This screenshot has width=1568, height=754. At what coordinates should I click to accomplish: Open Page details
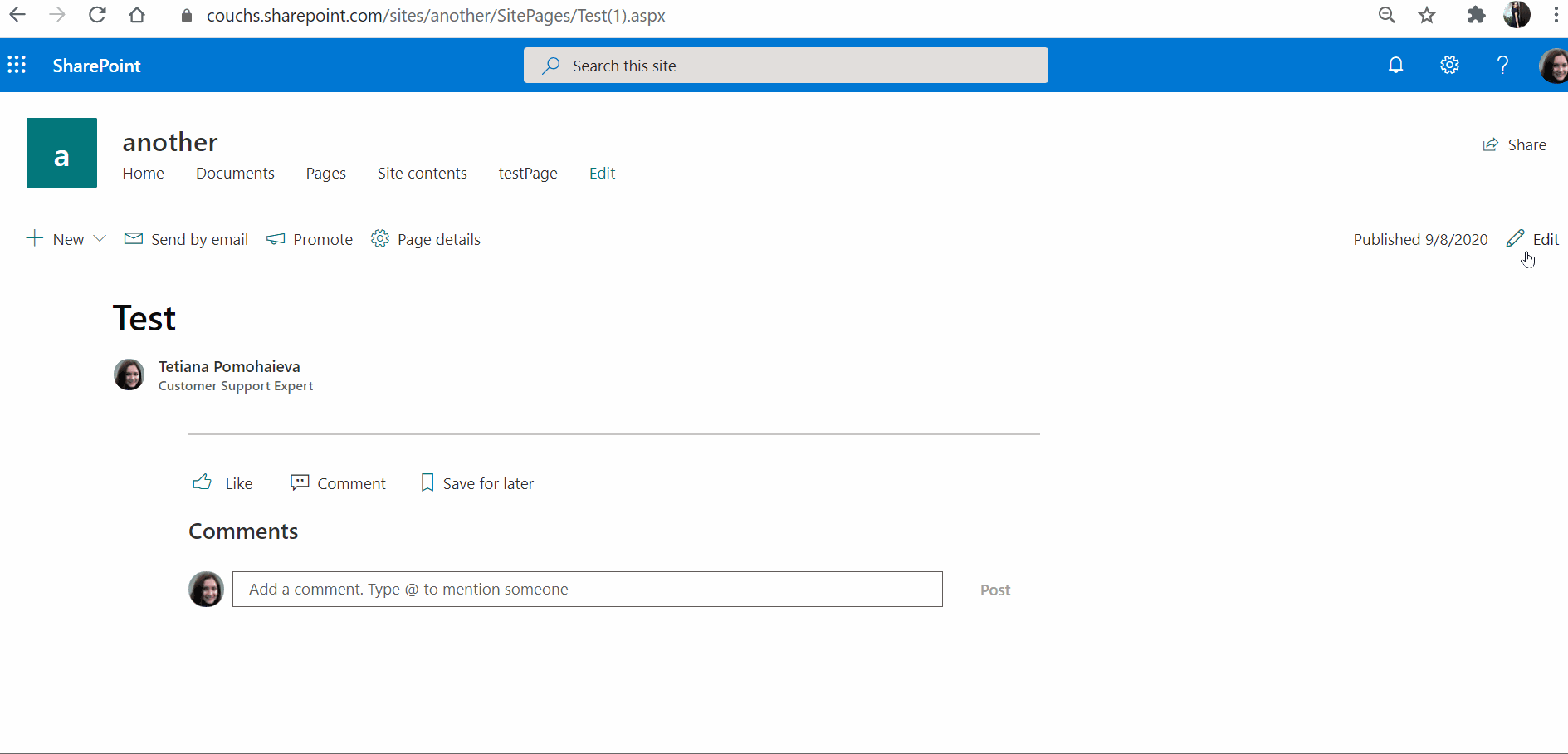click(x=426, y=239)
